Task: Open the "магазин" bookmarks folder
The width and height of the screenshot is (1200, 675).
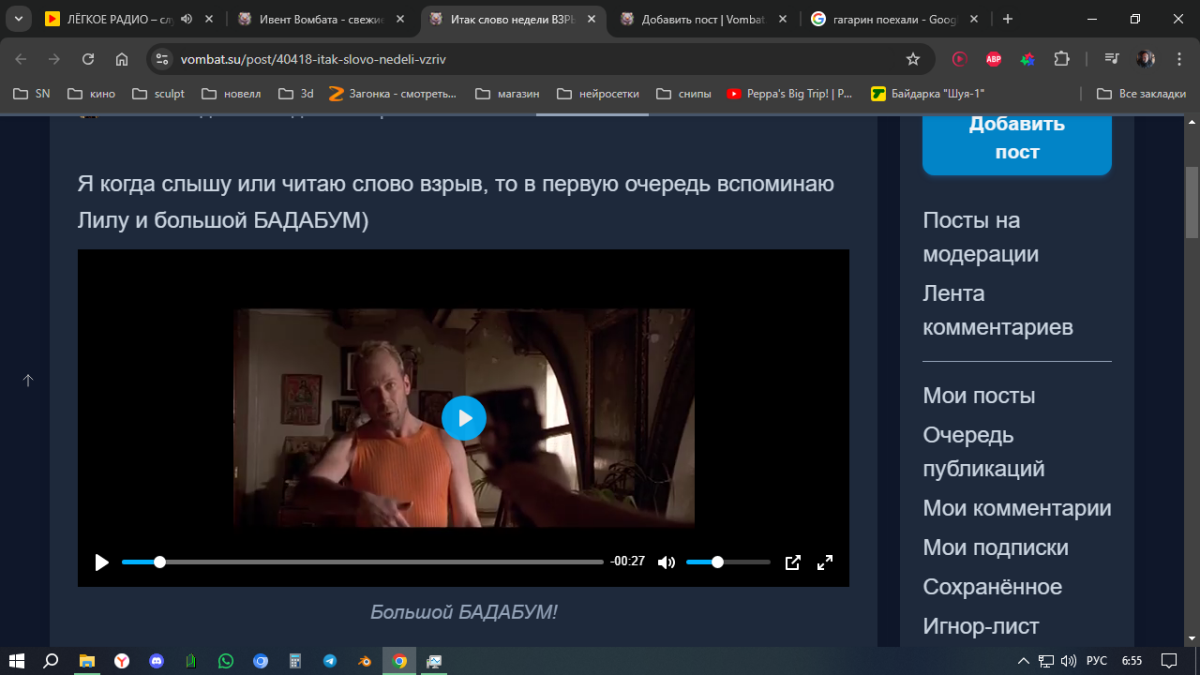Action: pos(507,94)
